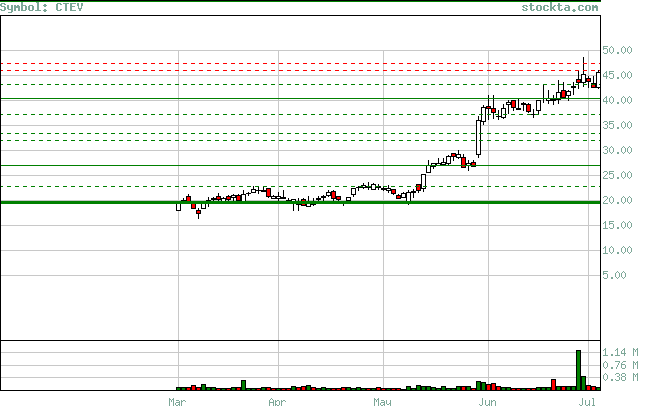Select the 50.00 price axis label
The image size is (655, 406).
point(617,51)
